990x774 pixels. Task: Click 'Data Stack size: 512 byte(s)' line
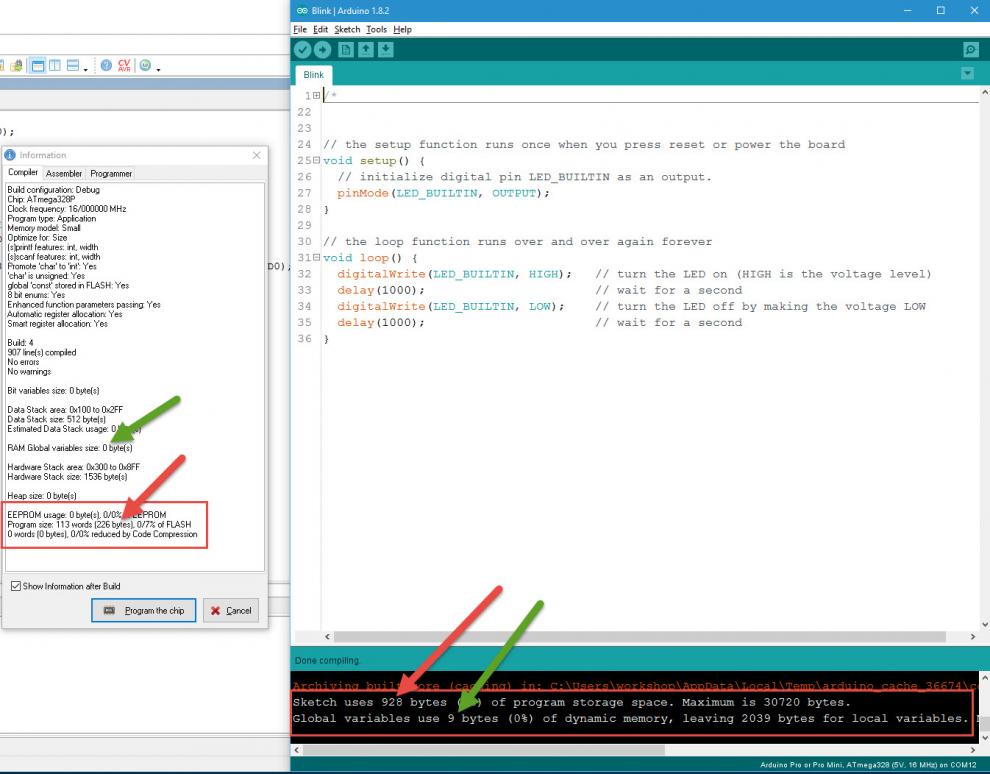pos(56,419)
